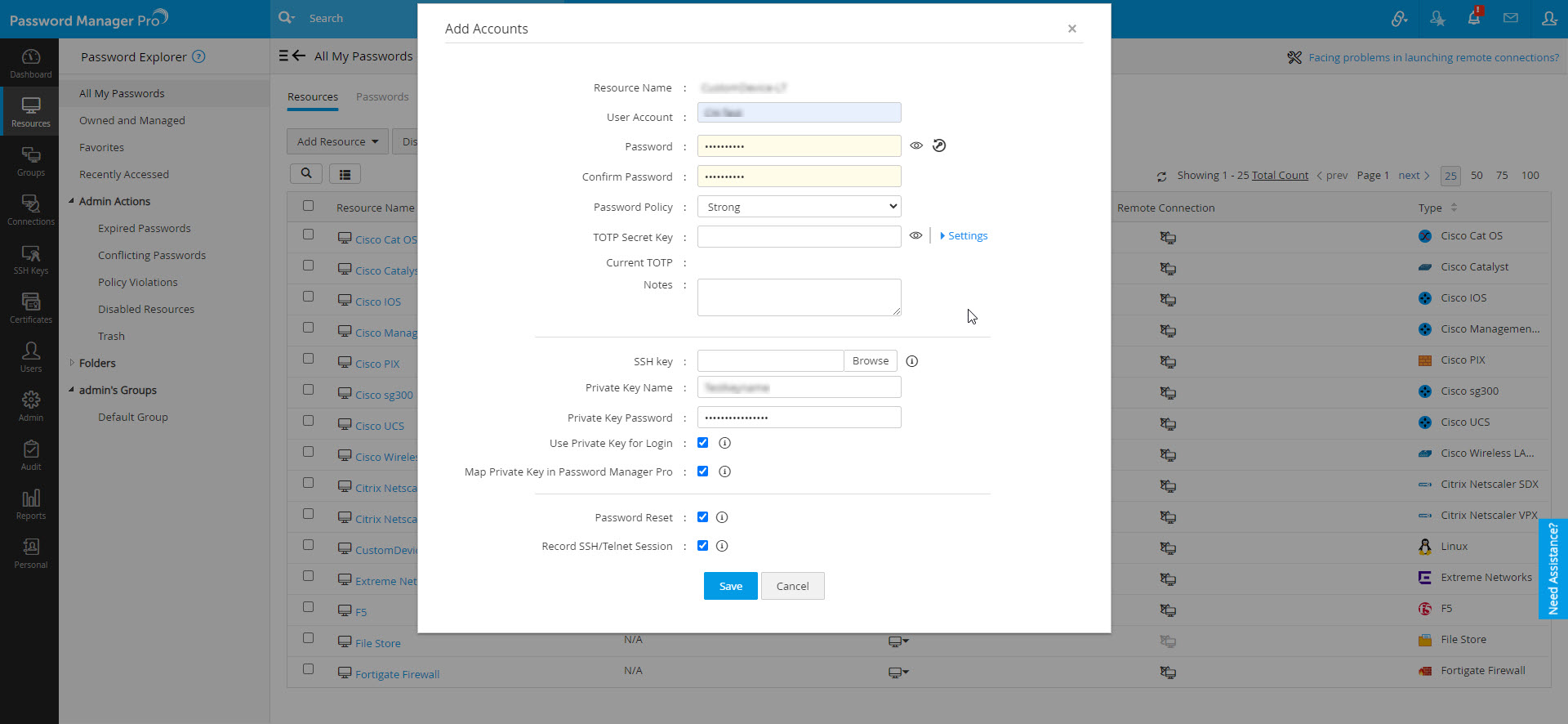The width and height of the screenshot is (1568, 724).
Task: Uncheck the Password Reset checkbox
Action: pos(702,517)
